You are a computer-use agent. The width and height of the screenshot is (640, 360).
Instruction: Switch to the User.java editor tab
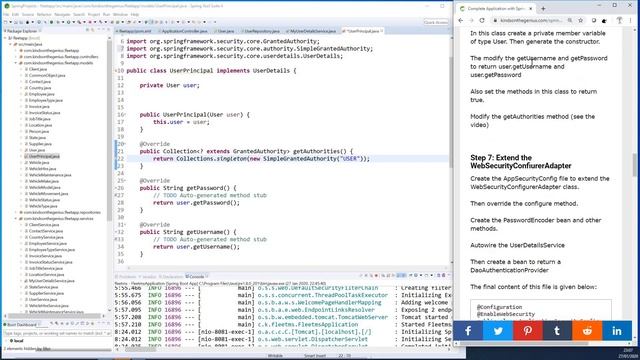click(225, 31)
